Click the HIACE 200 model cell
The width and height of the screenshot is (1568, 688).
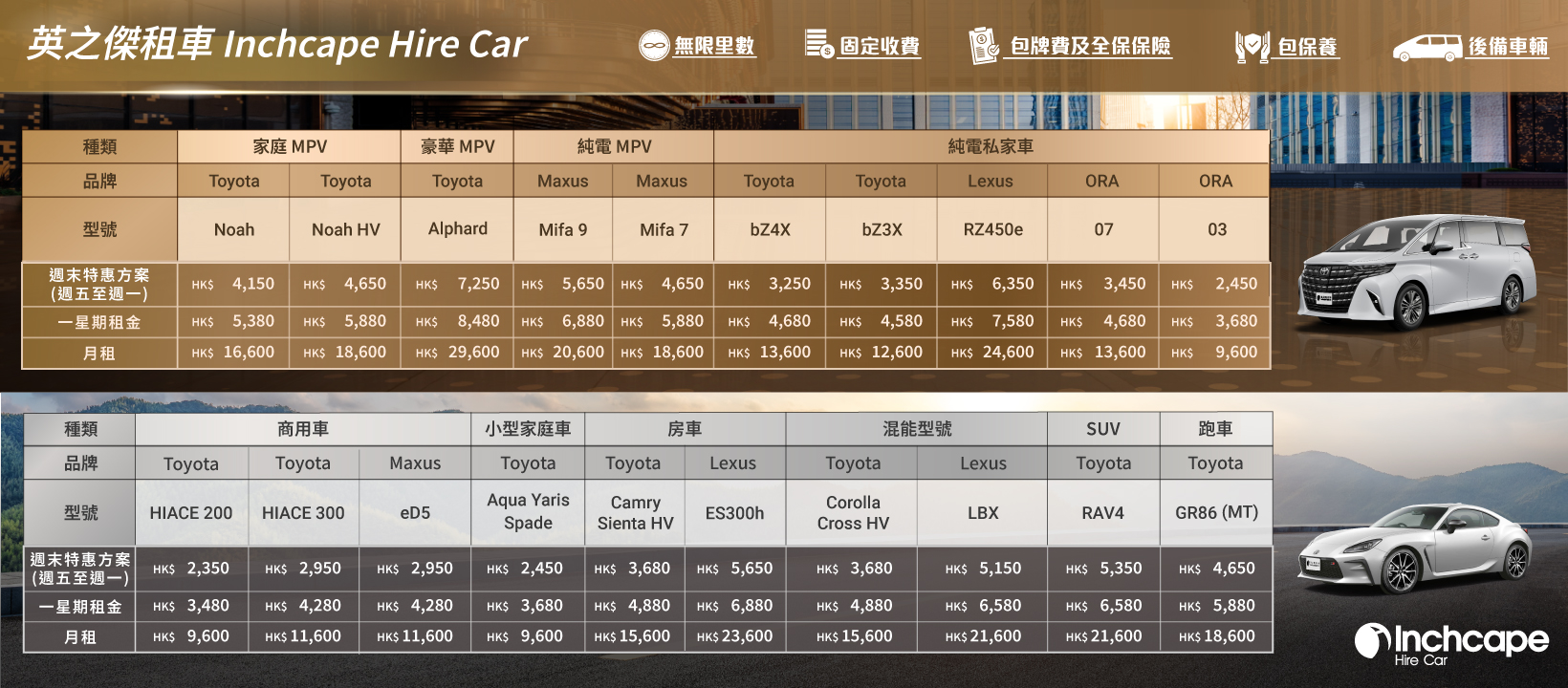click(x=191, y=513)
